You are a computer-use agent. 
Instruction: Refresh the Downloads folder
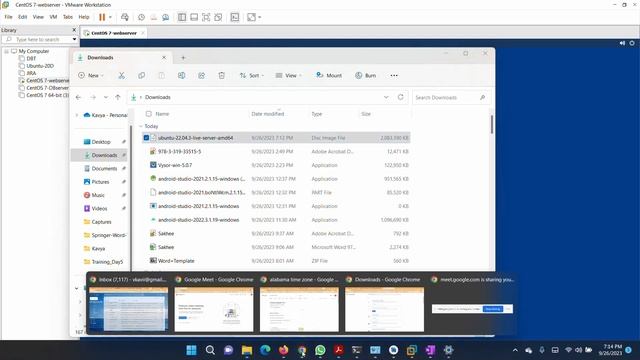(x=400, y=97)
